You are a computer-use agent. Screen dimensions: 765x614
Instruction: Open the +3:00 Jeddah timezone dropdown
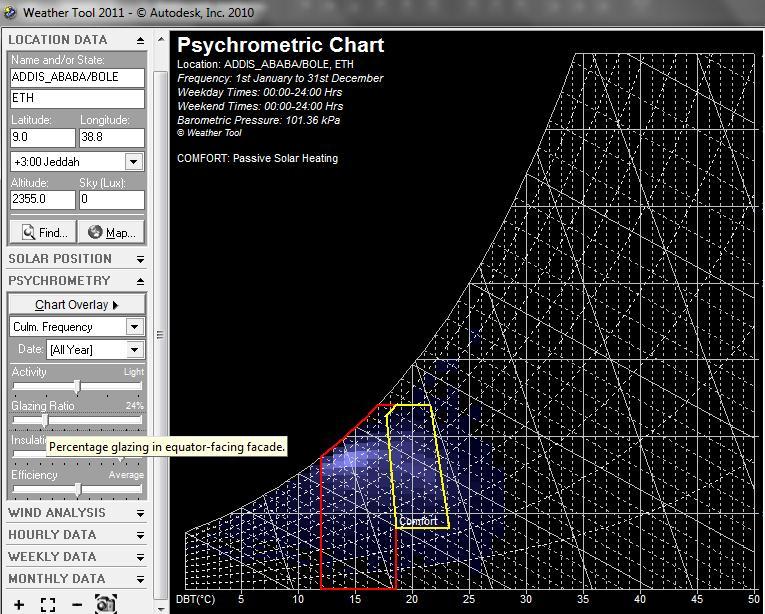pos(134,162)
